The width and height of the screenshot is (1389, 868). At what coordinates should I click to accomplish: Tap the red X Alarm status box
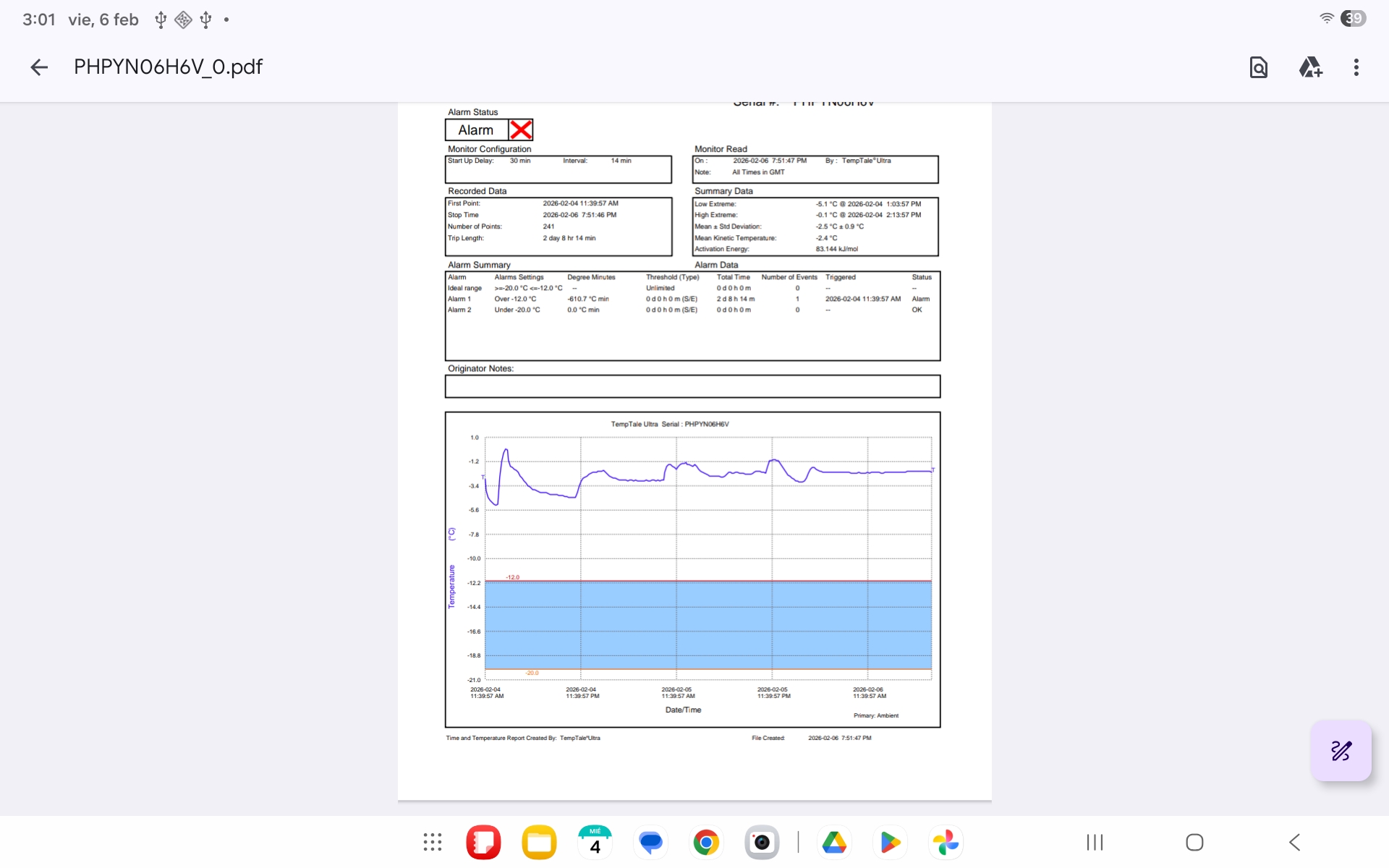click(521, 130)
